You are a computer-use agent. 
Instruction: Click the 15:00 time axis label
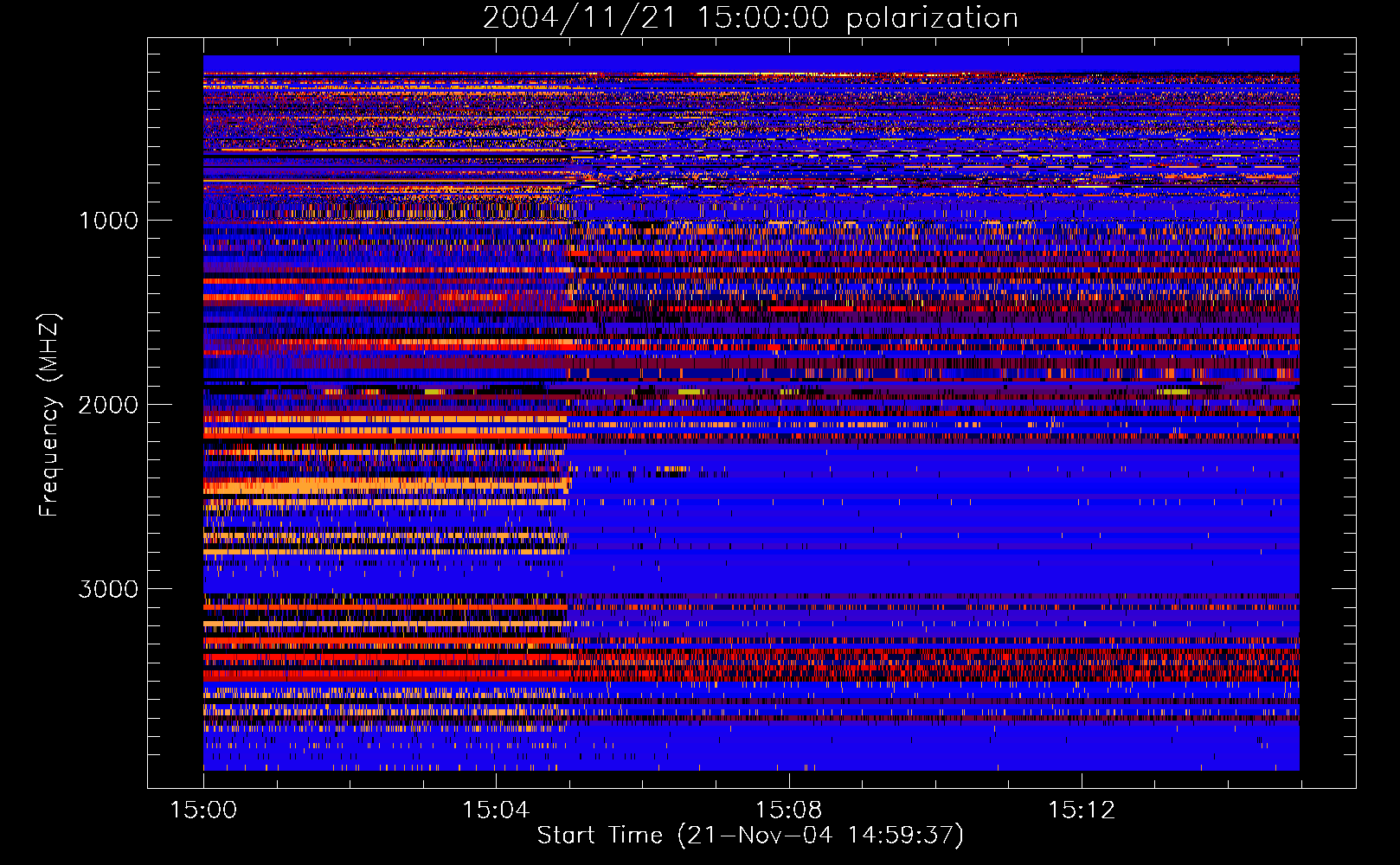pos(203,811)
